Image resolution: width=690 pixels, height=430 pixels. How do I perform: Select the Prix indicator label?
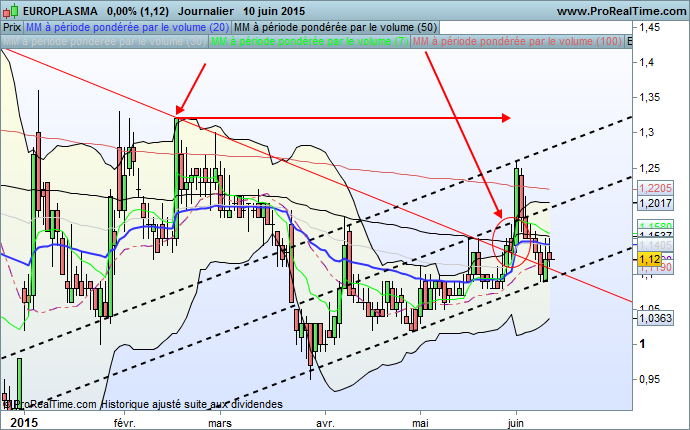click(x=12, y=27)
